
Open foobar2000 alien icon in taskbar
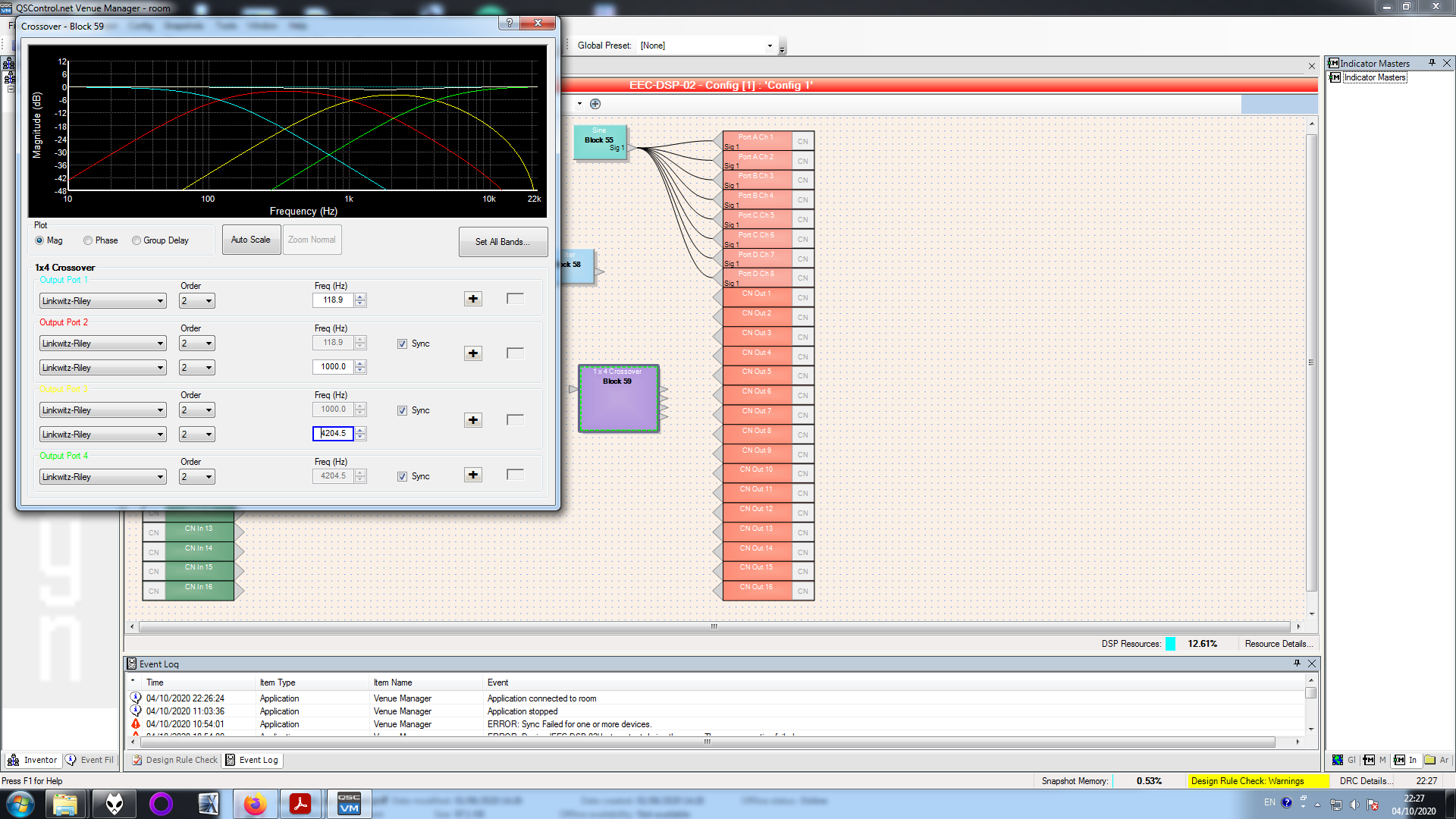coord(114,804)
